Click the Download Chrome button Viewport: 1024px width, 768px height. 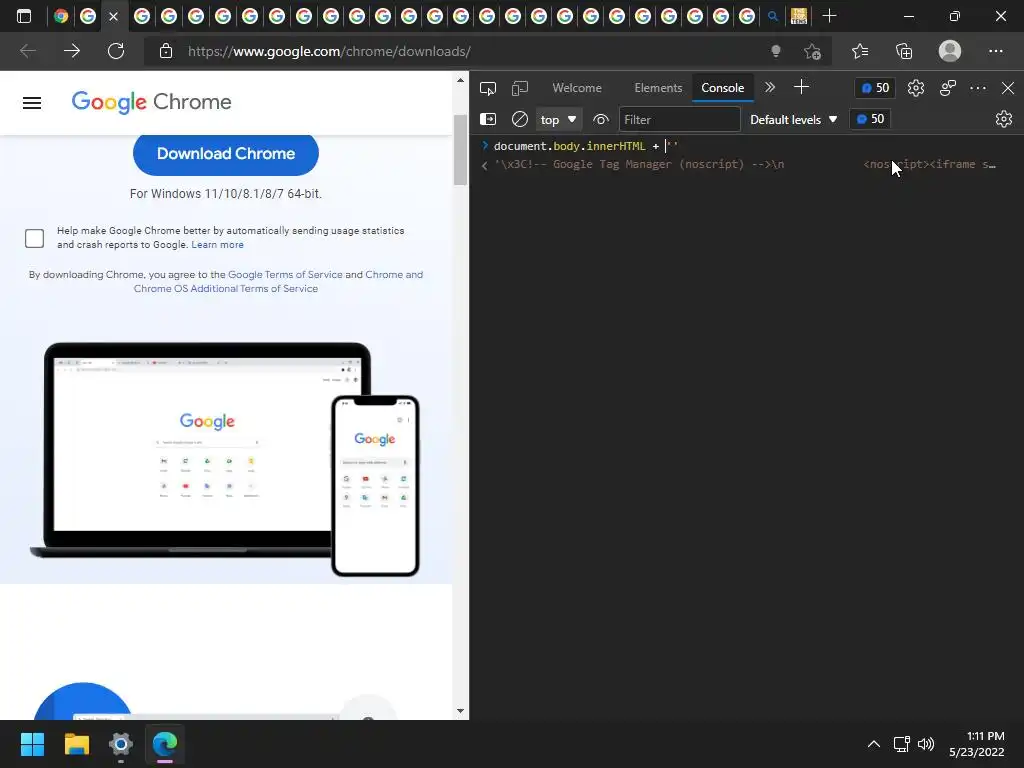tap(226, 154)
